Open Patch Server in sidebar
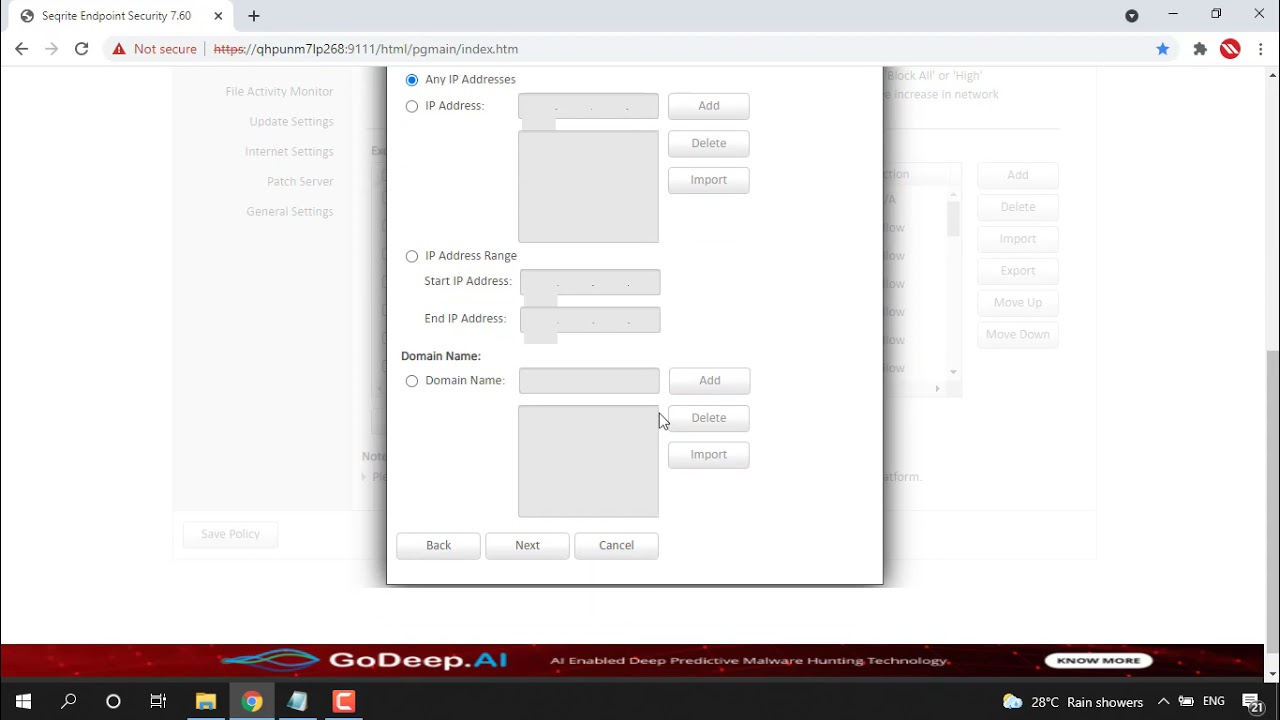This screenshot has height=720, width=1280. [x=300, y=181]
